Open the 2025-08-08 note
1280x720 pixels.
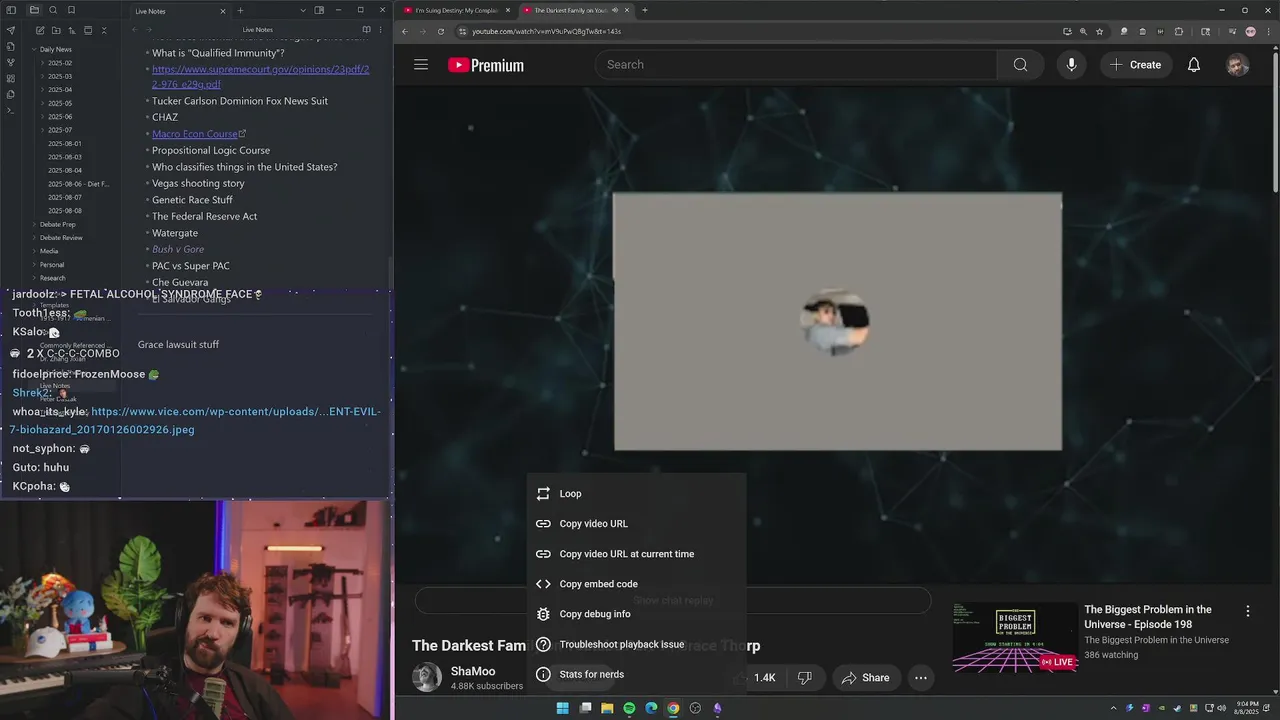click(x=65, y=211)
